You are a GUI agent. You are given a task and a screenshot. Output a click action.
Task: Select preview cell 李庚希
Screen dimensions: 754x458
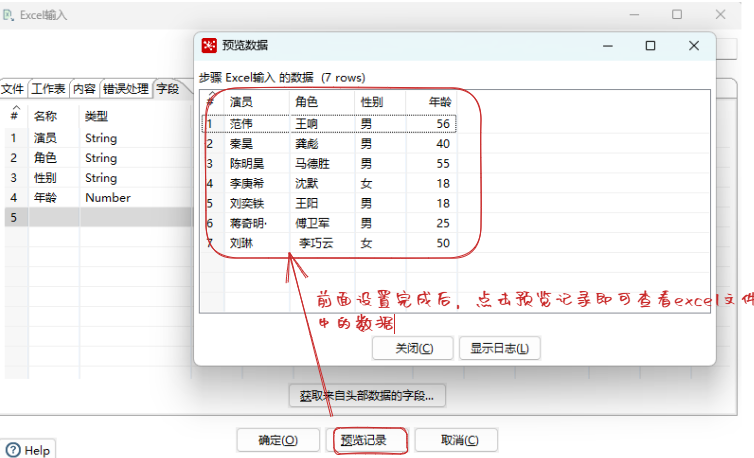(x=247, y=183)
